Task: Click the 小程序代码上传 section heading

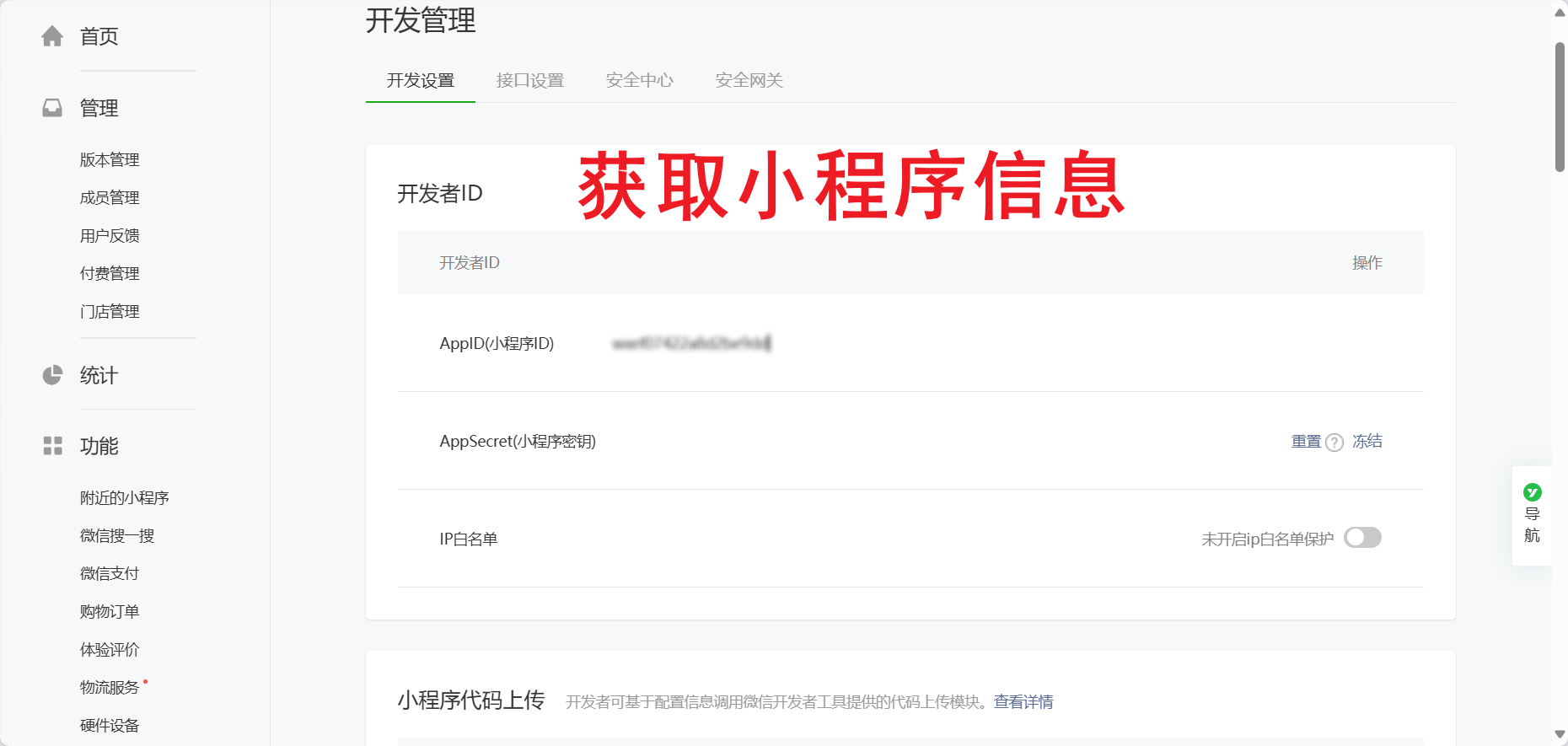Action: 471,700
